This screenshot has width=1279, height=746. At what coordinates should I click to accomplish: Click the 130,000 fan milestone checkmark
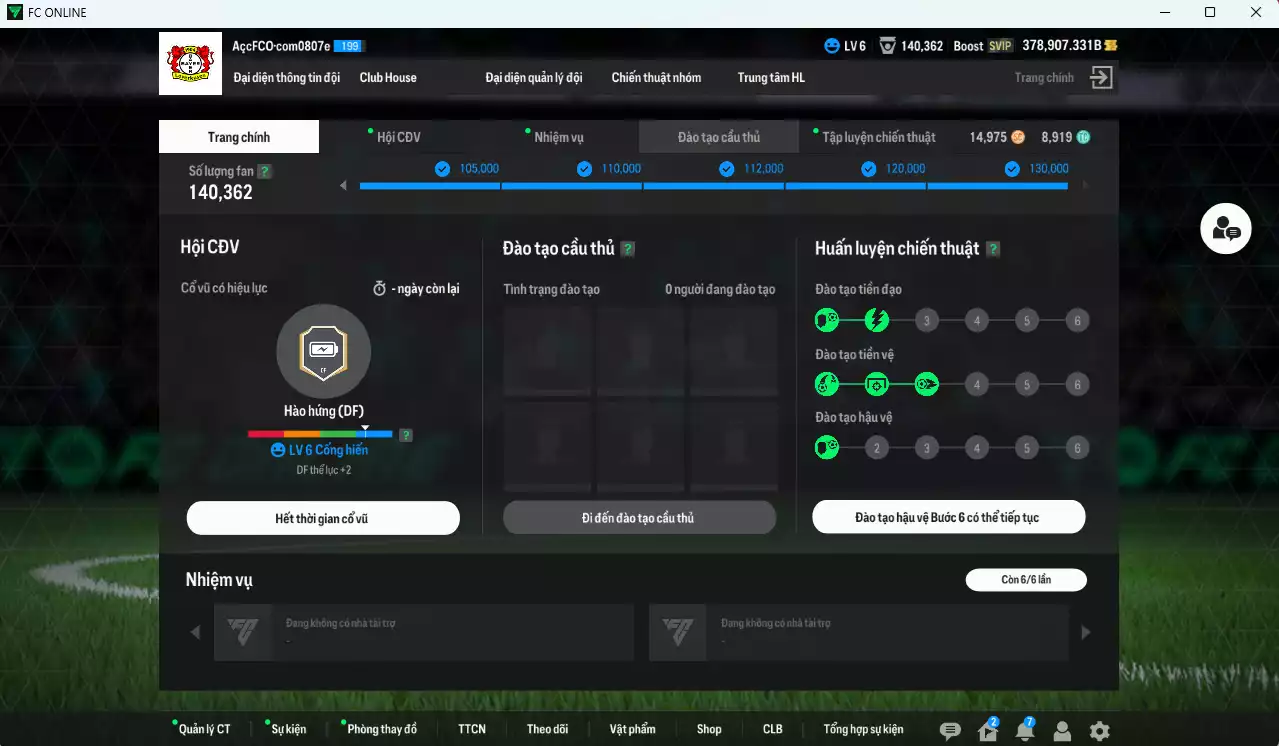[1012, 169]
